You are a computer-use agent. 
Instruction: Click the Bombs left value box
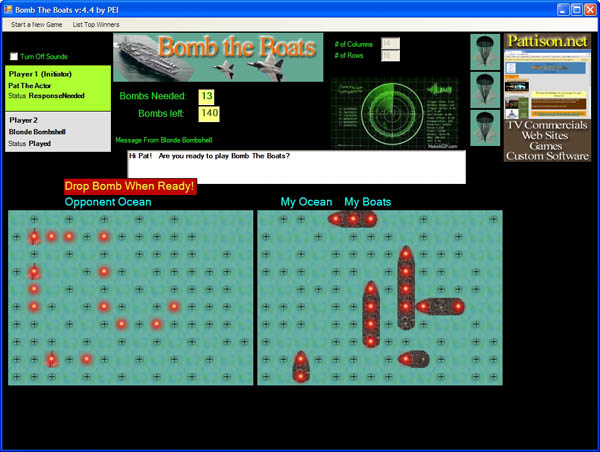pyautogui.click(x=209, y=113)
